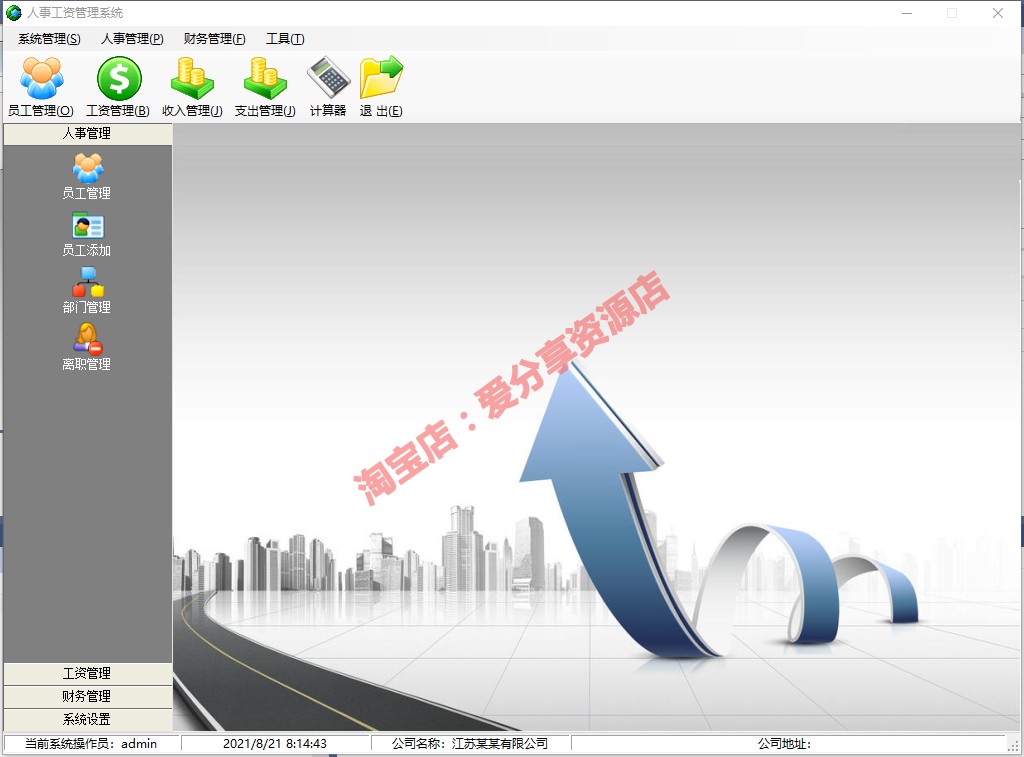Click the app icon in title bar
Image resolution: width=1024 pixels, height=757 pixels.
click(14, 12)
